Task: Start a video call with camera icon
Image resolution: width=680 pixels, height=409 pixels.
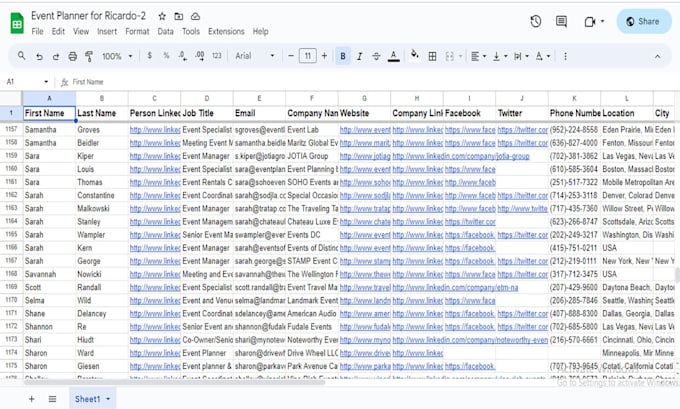Action: point(590,21)
